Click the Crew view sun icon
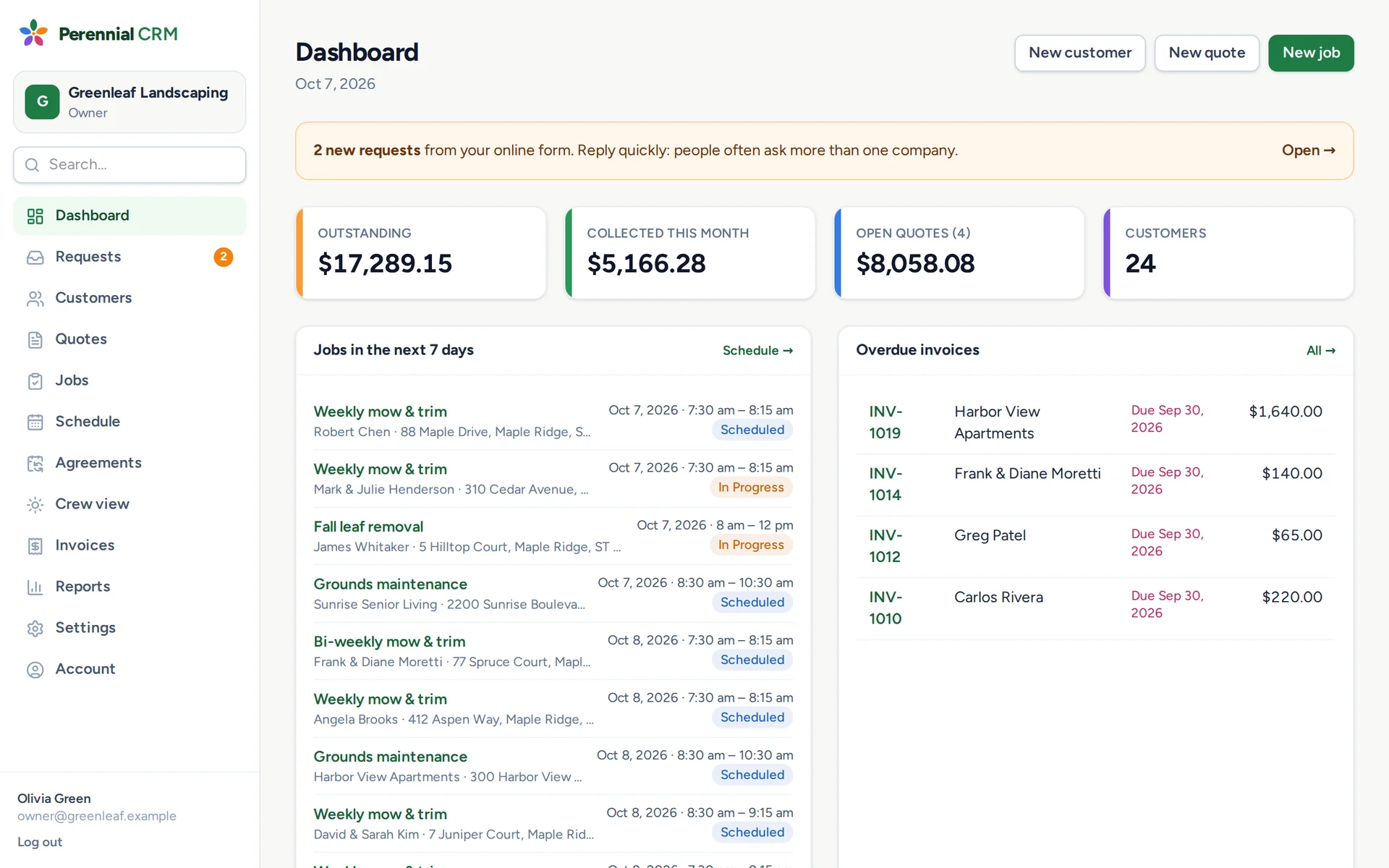Viewport: 1389px width, 868px height. [35, 505]
